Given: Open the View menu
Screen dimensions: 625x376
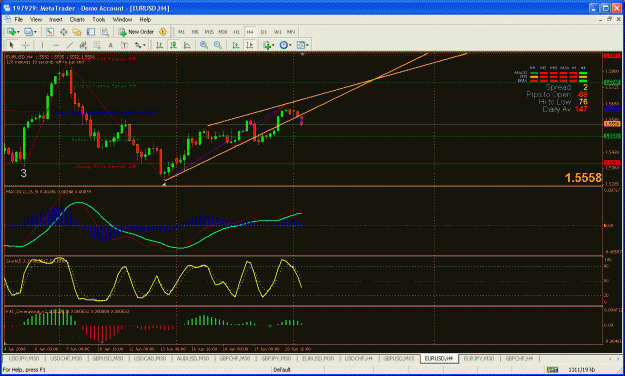Looking at the screenshot, I should click(35, 19).
